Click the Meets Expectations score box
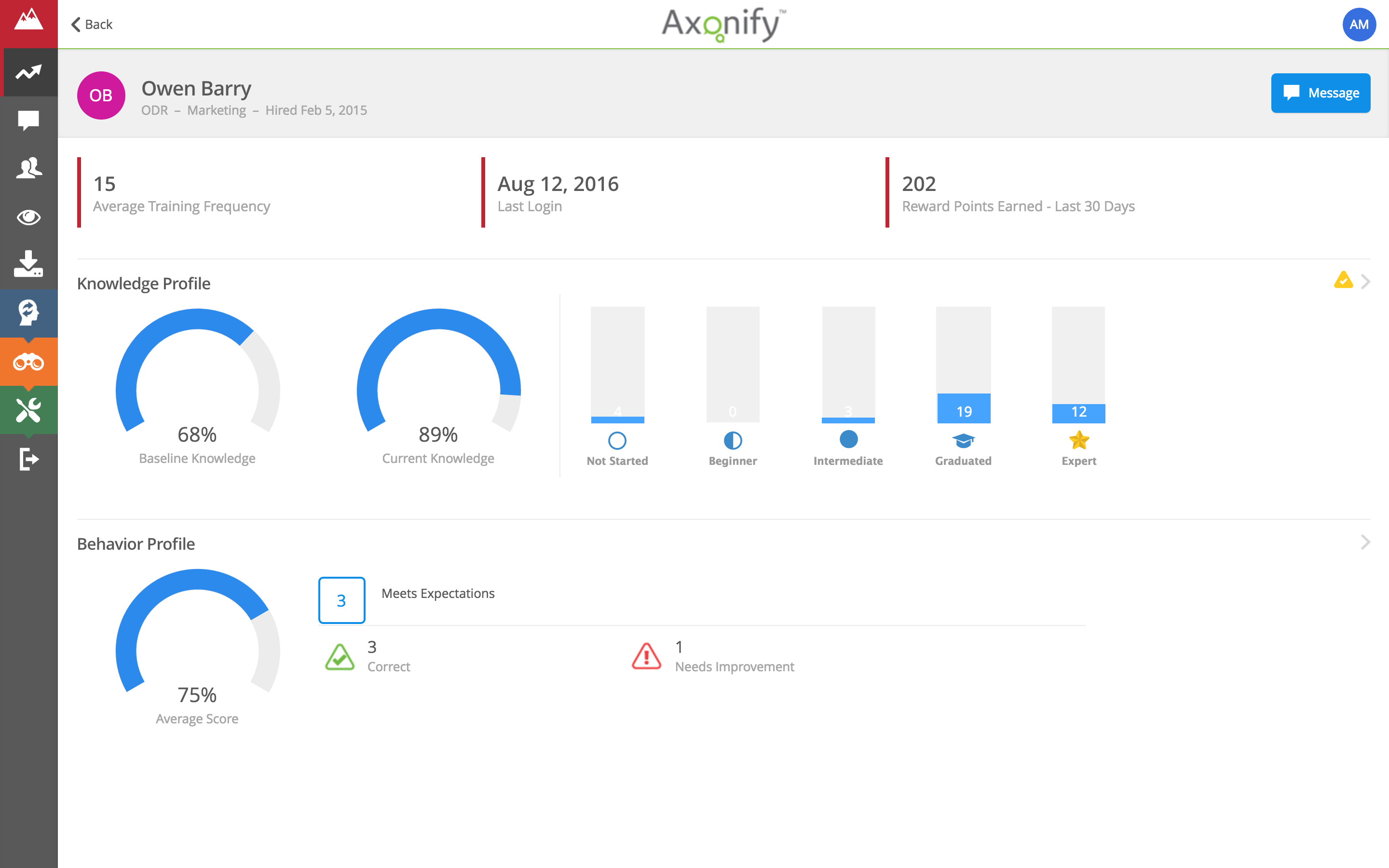 pos(341,600)
